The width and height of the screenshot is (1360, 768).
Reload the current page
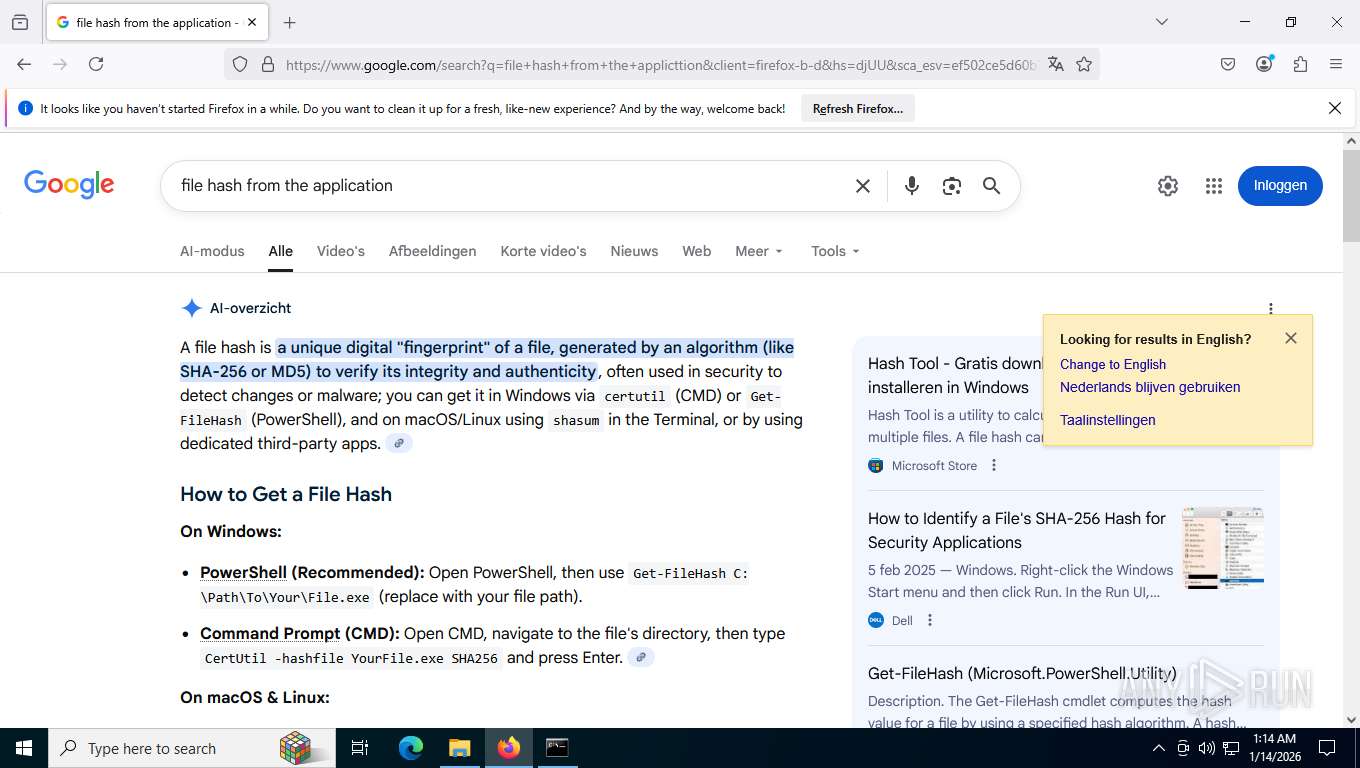click(x=96, y=64)
